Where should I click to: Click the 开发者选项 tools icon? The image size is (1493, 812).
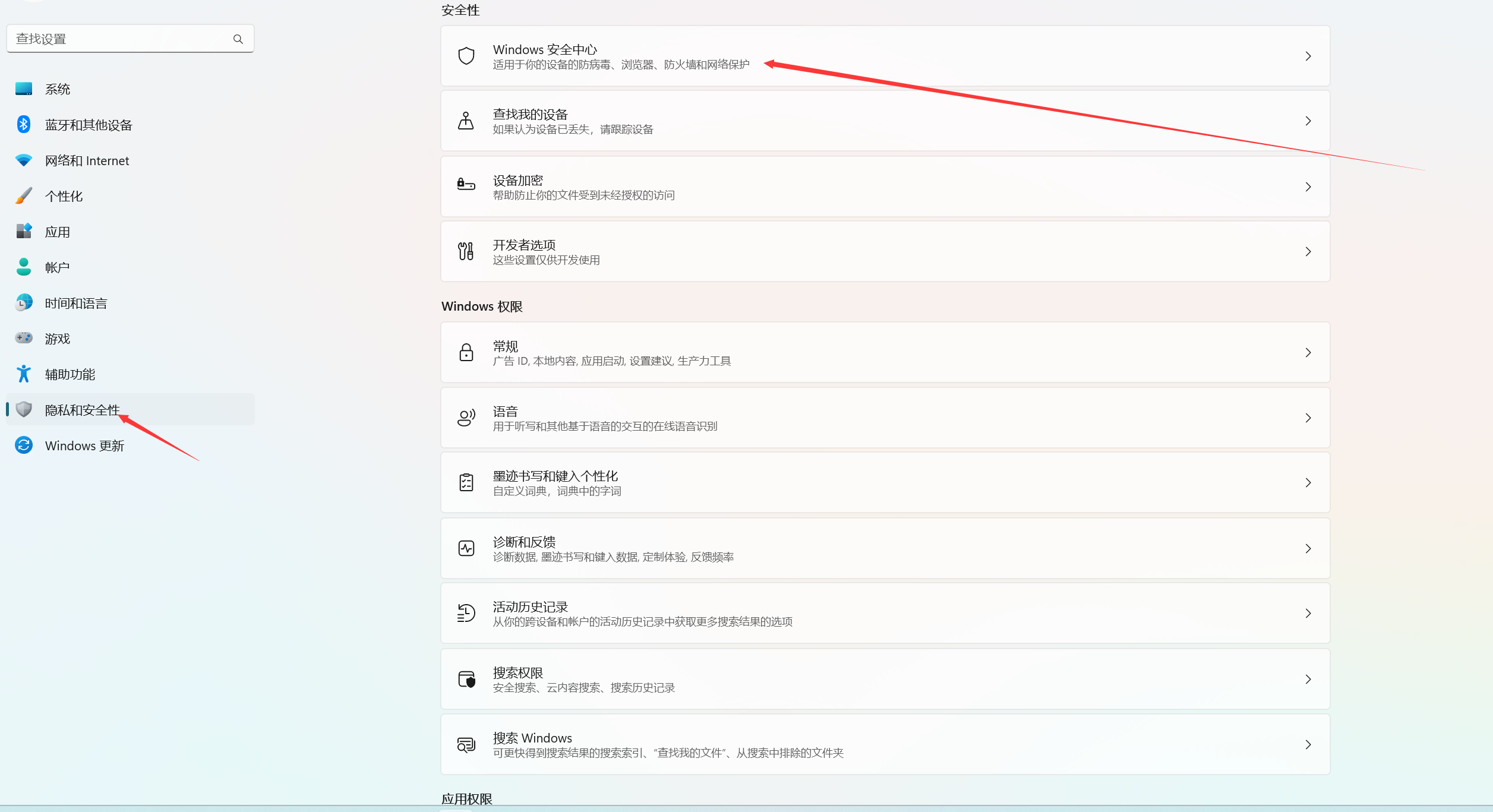click(x=466, y=251)
